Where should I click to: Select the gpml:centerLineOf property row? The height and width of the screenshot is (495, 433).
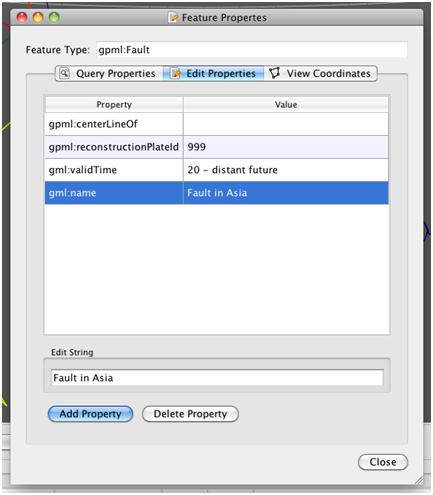[x=217, y=124]
